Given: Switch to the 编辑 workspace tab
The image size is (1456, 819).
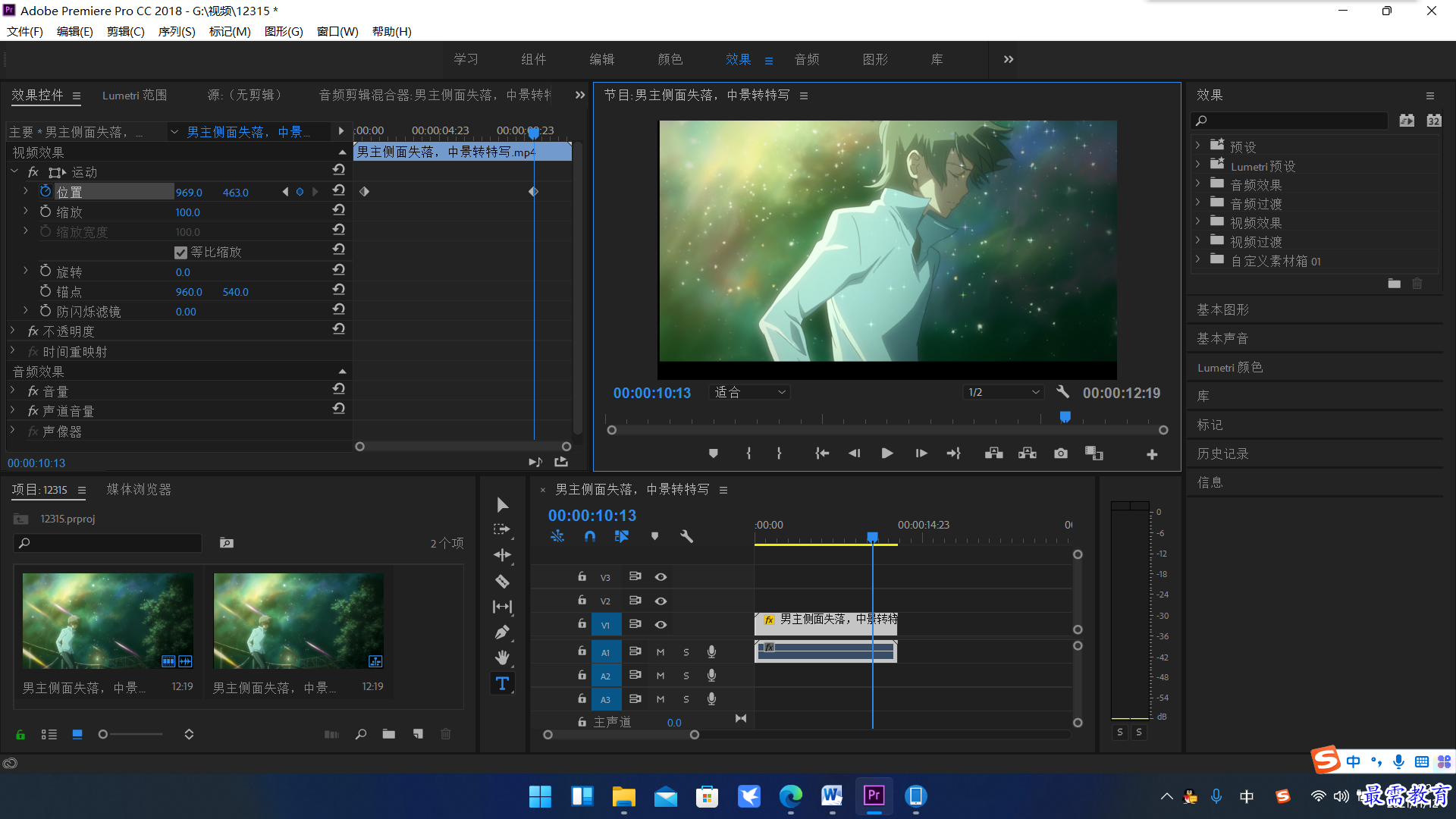Looking at the screenshot, I should point(602,59).
